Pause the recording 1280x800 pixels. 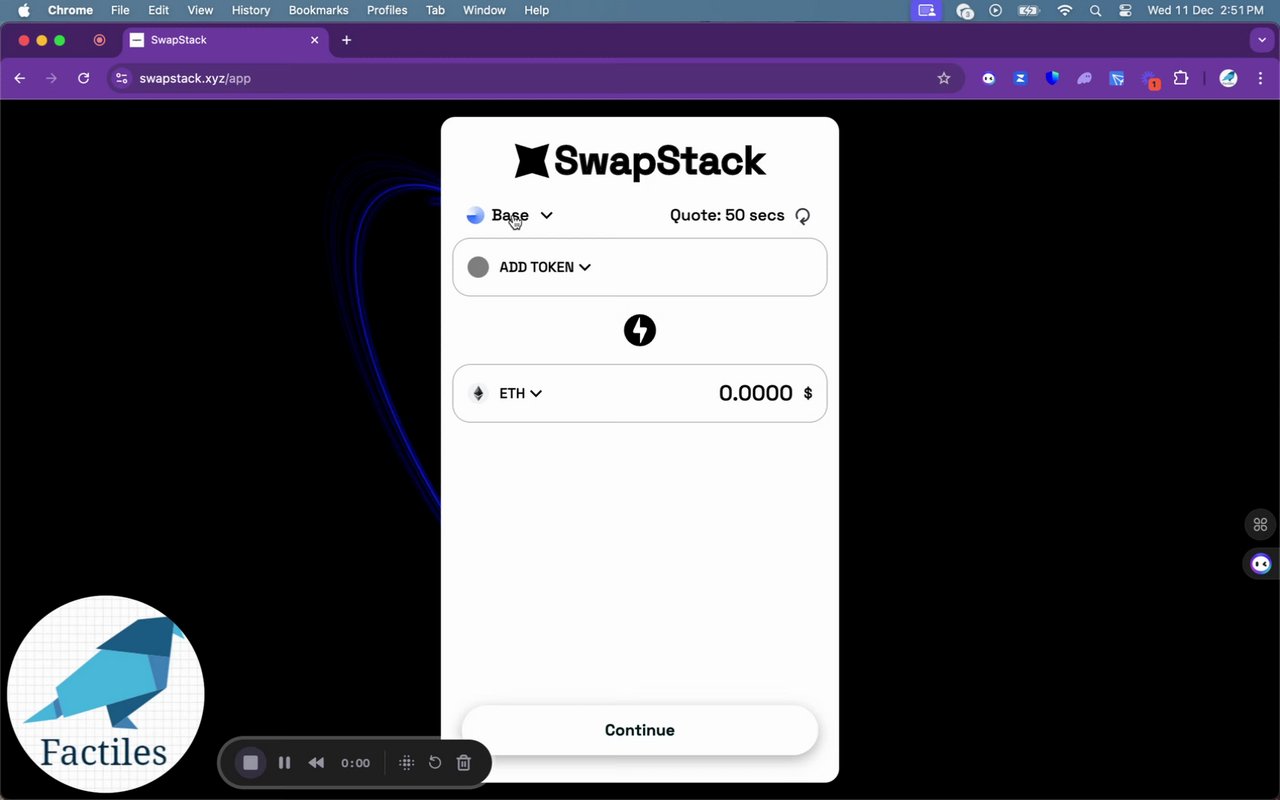click(x=284, y=763)
